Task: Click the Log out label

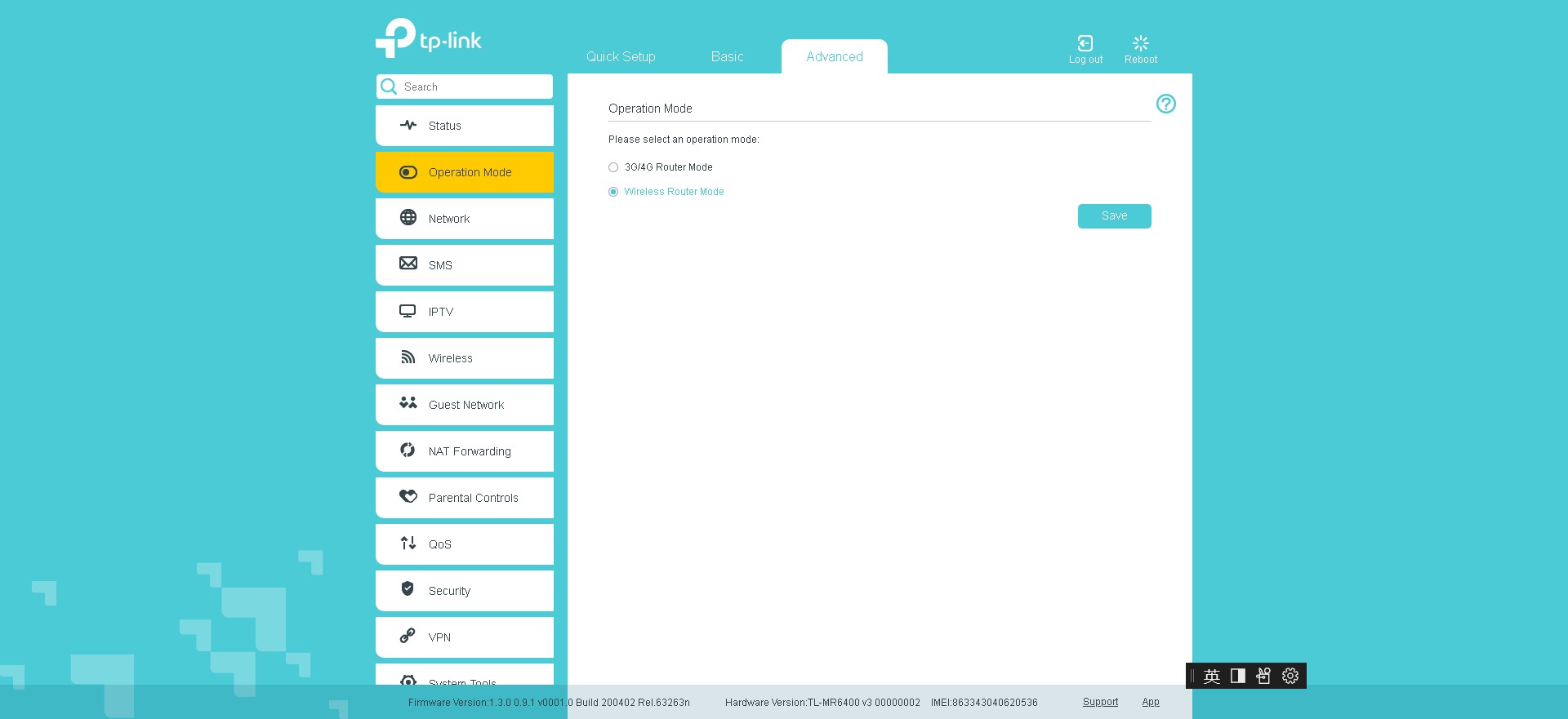Action: coord(1085,60)
